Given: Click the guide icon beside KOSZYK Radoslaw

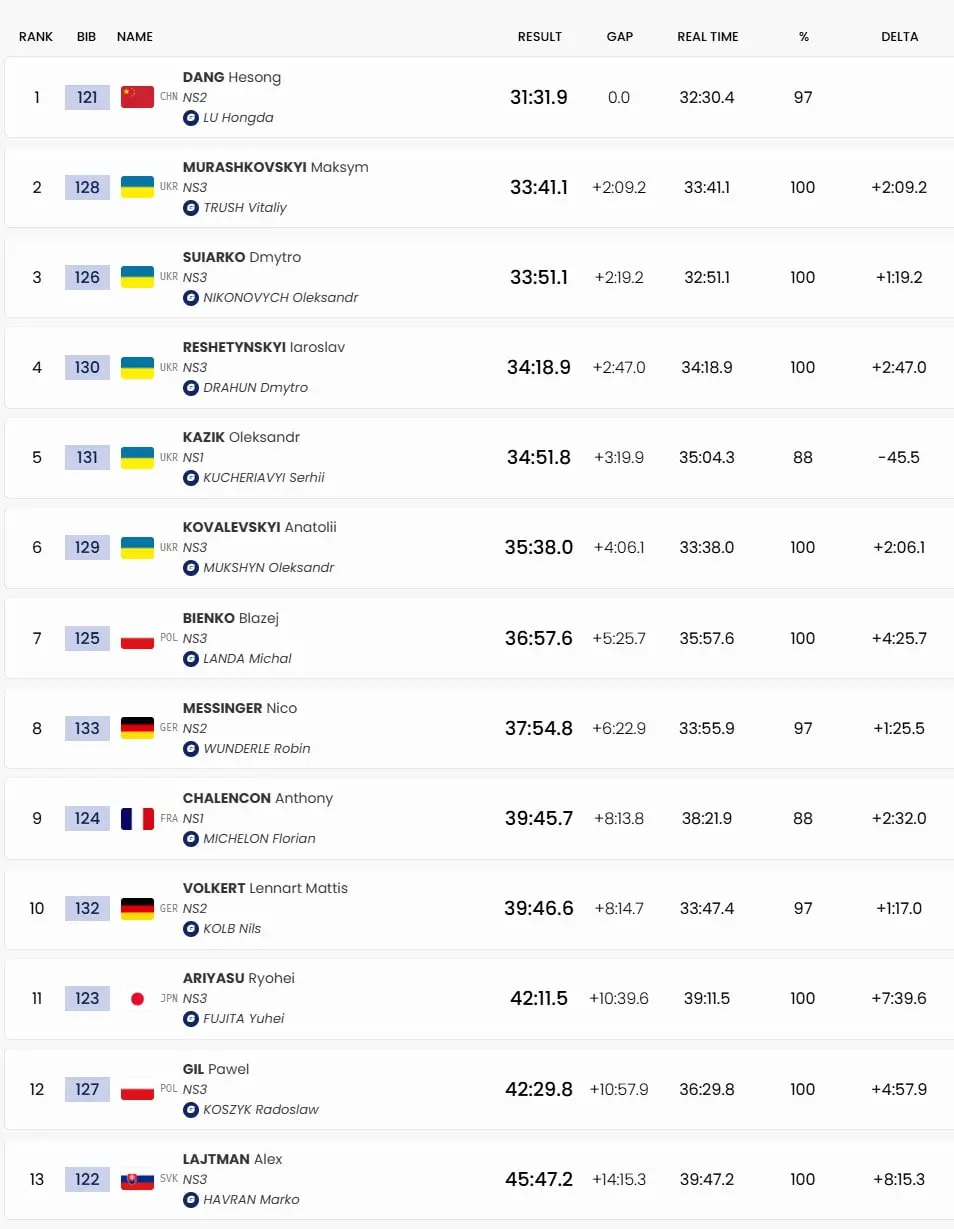Looking at the screenshot, I should tap(190, 1109).
